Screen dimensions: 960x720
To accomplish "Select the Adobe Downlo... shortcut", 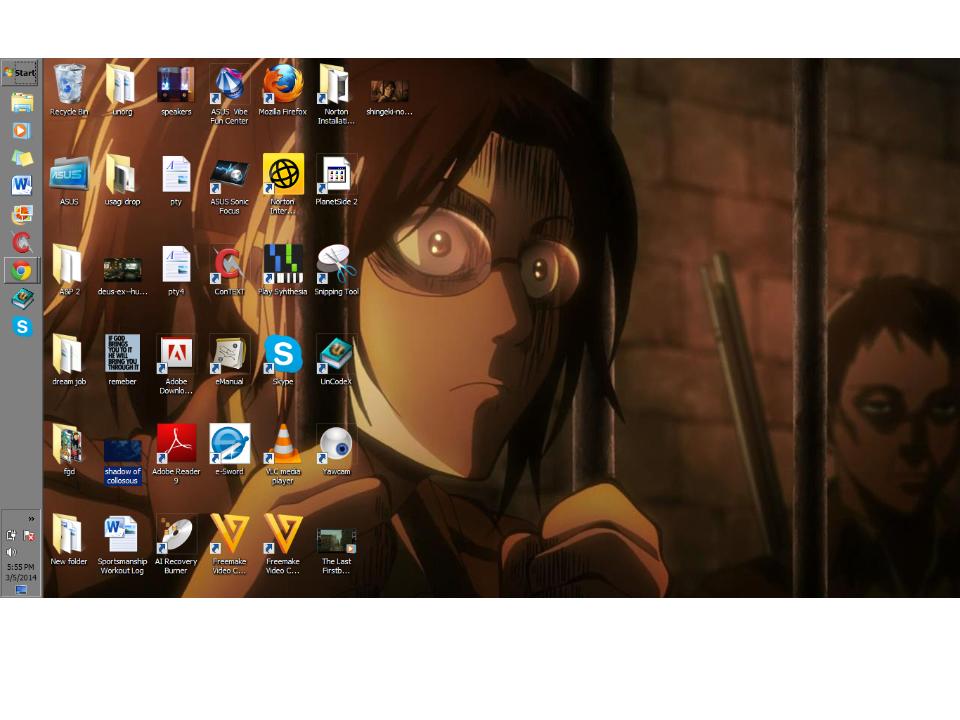I will (x=176, y=364).
